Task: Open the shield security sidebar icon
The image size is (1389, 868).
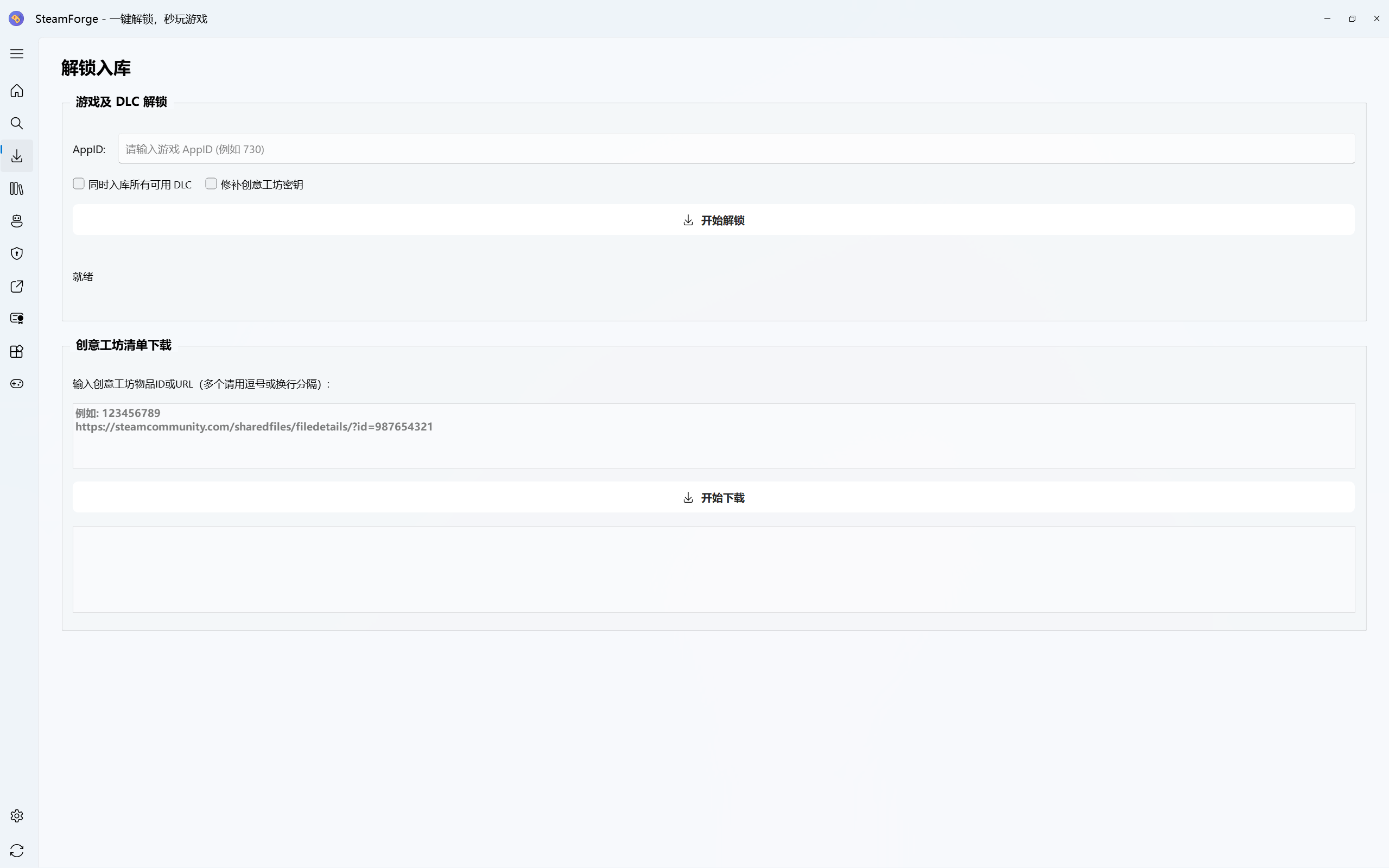Action: point(17,254)
